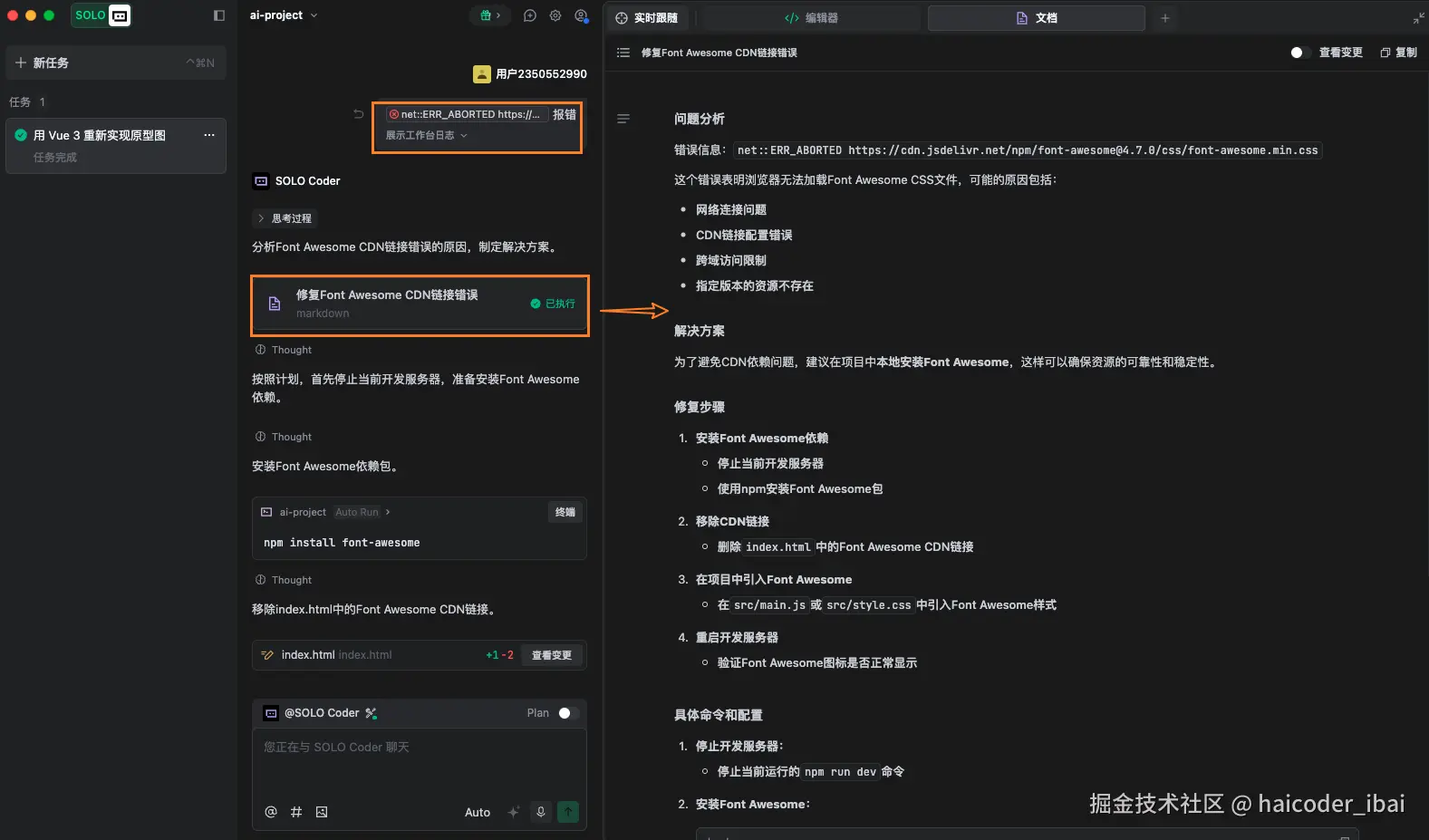Click the chat input text field
Image resolution: width=1429 pixels, height=840 pixels.
point(420,765)
